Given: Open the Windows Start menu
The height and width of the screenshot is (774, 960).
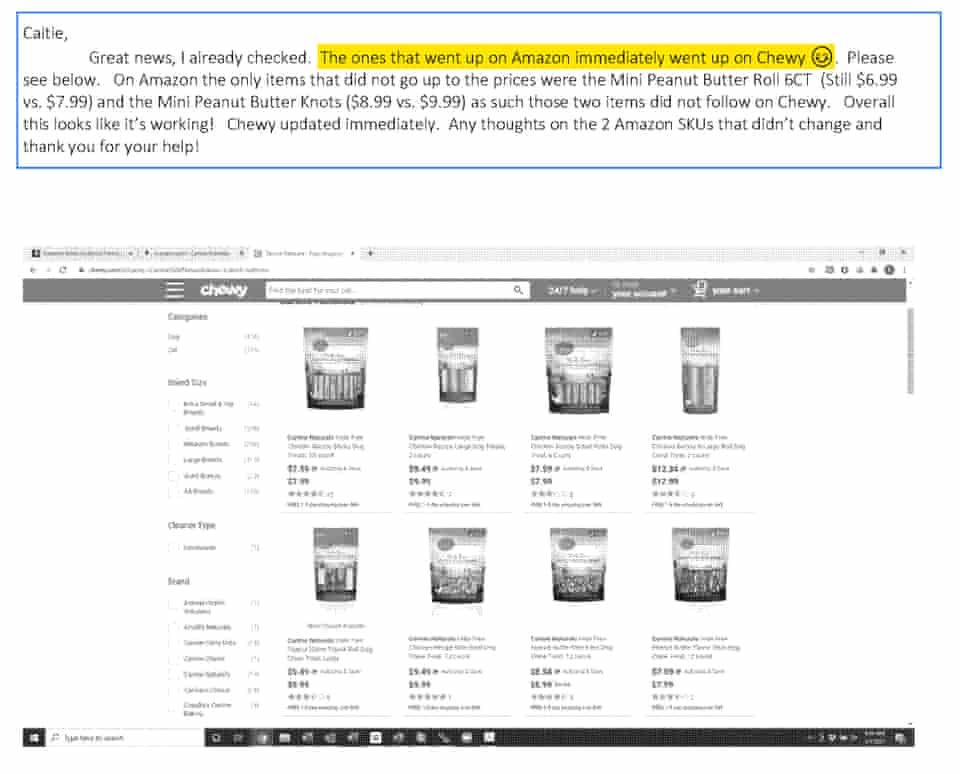Looking at the screenshot, I should point(34,738).
